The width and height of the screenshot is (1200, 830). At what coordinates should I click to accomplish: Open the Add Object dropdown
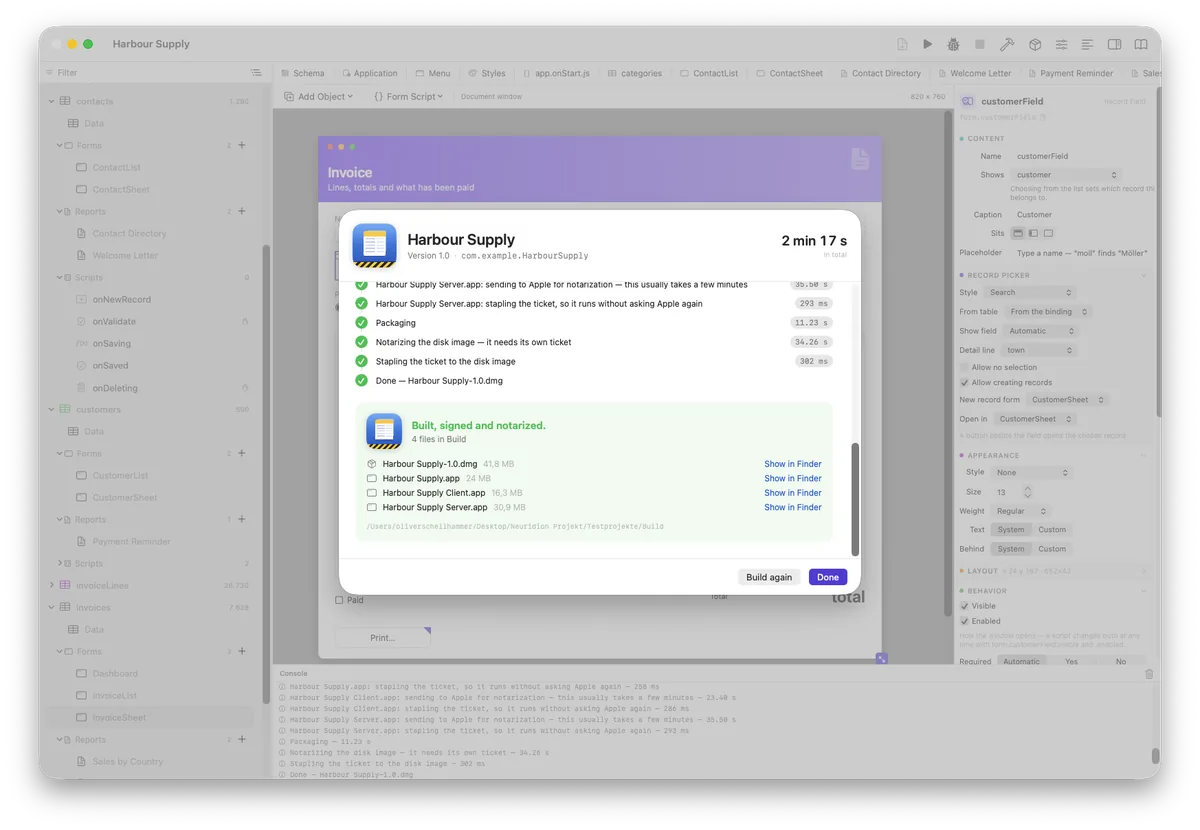pos(319,97)
